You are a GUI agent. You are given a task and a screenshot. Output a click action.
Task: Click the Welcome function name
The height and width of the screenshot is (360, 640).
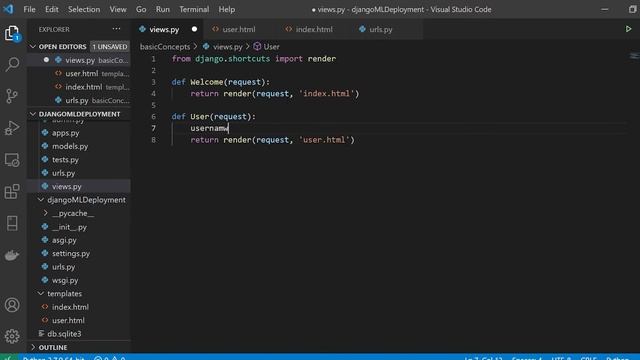[x=207, y=82]
